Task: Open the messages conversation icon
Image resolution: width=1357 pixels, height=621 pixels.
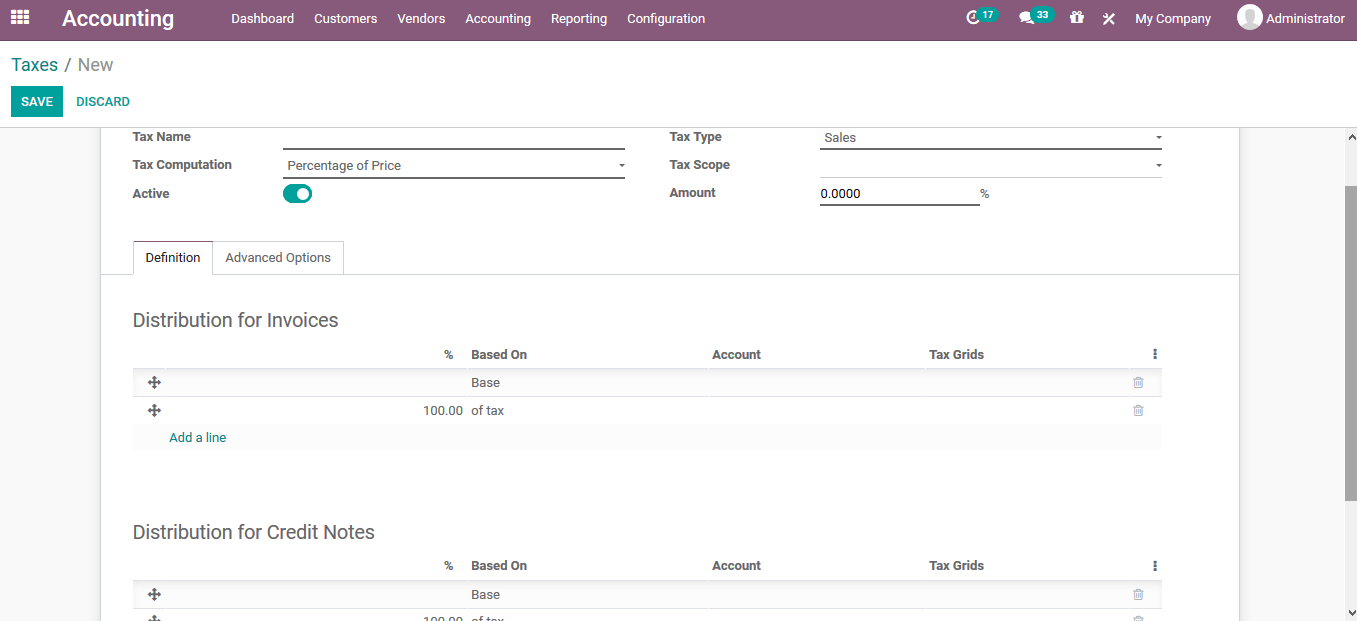Action: pos(1029,17)
